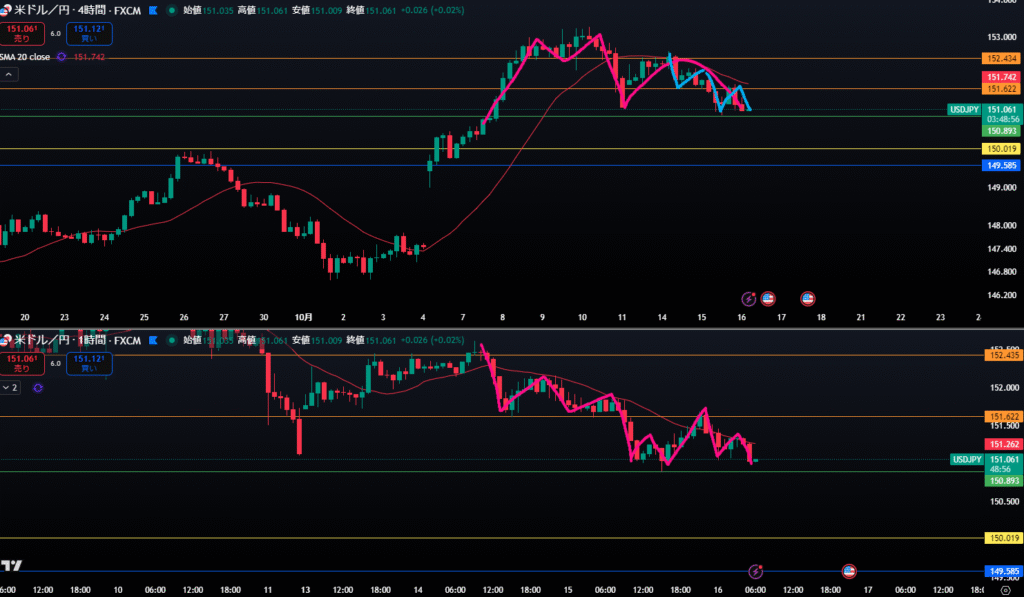
Task: Click the rightmost US flag event on upper chart
Action: (807, 298)
